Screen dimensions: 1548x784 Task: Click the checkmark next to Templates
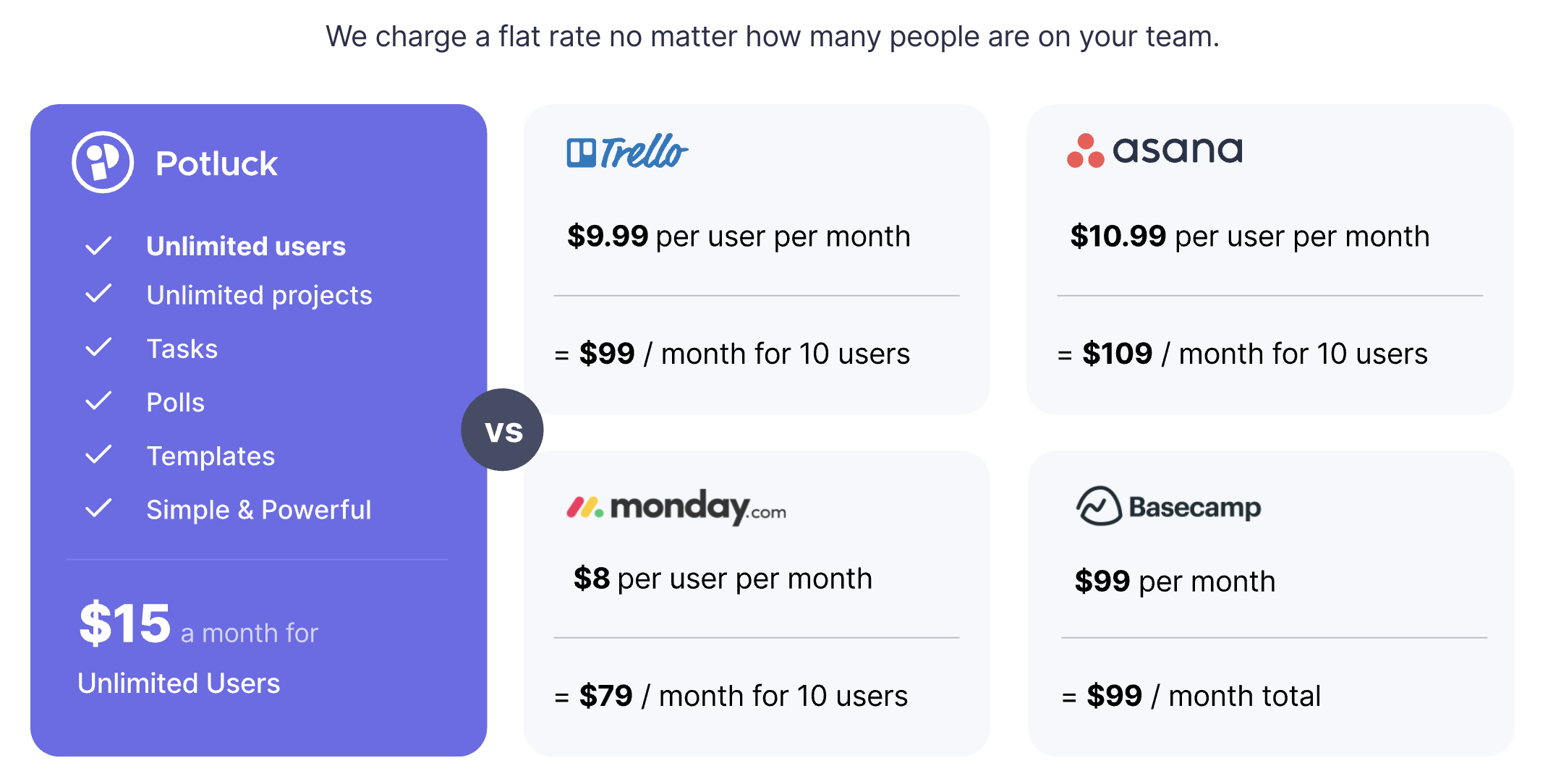[98, 454]
